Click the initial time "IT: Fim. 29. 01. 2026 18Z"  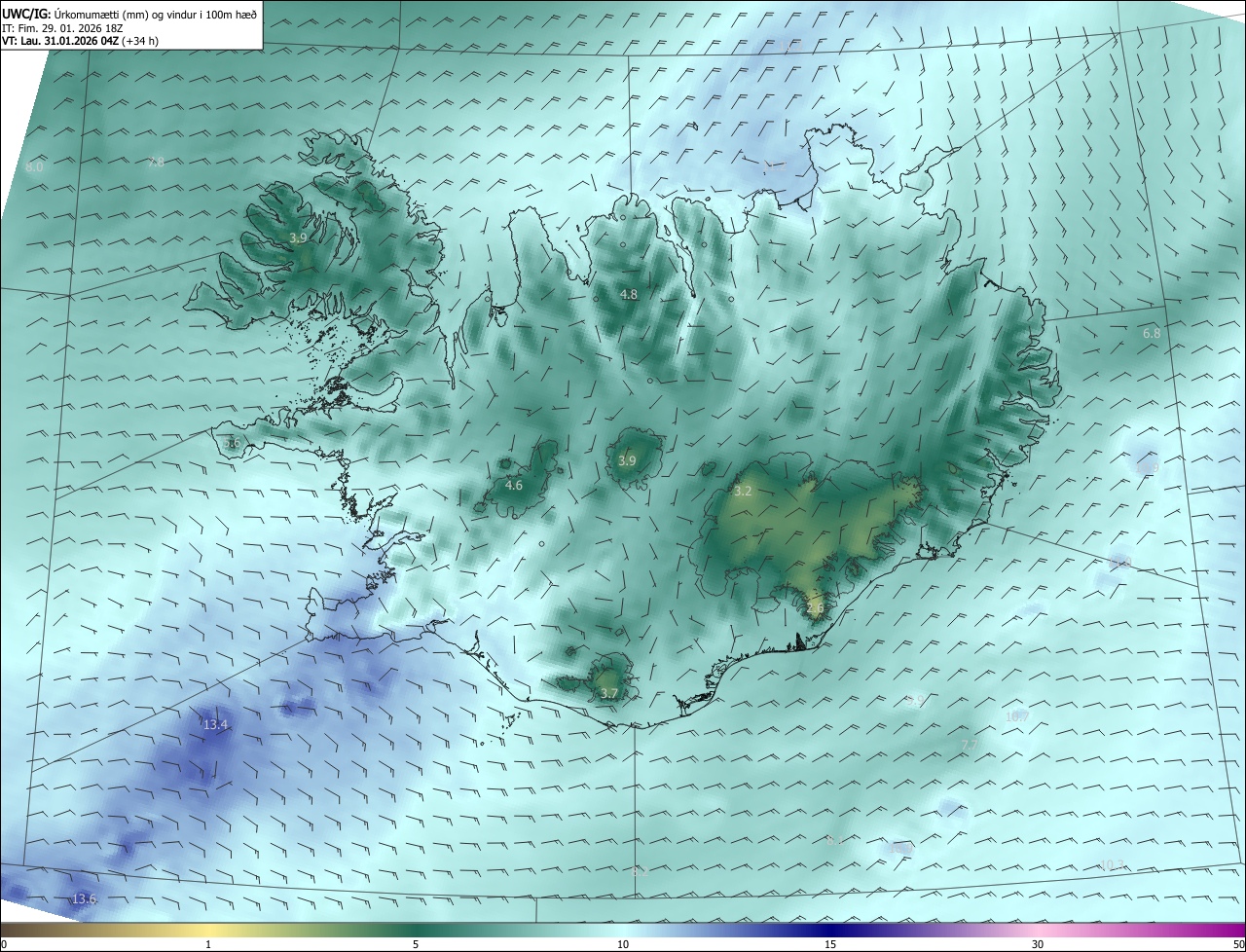[61, 27]
